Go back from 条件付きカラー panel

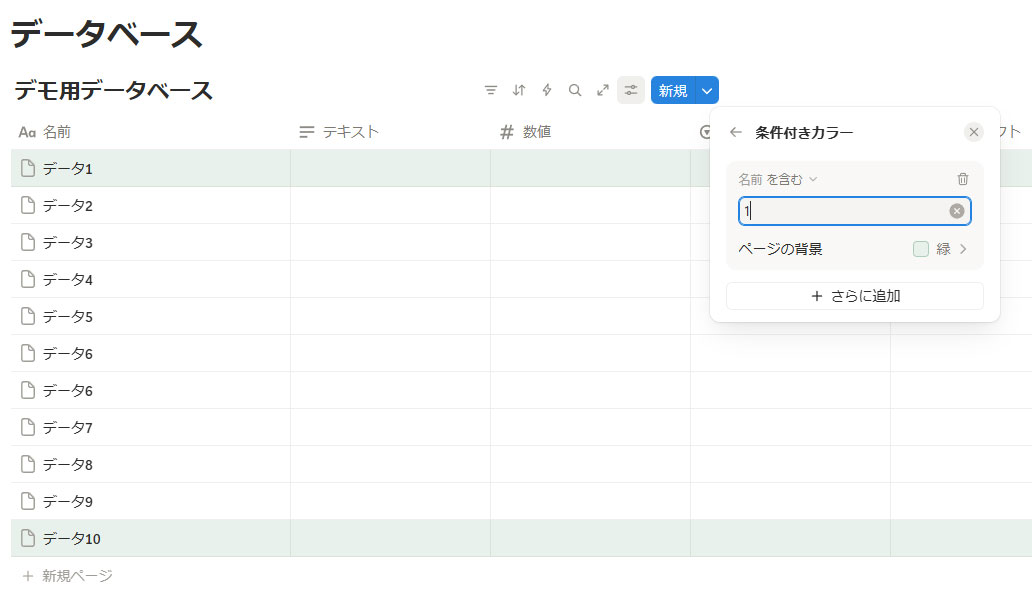[x=736, y=132]
